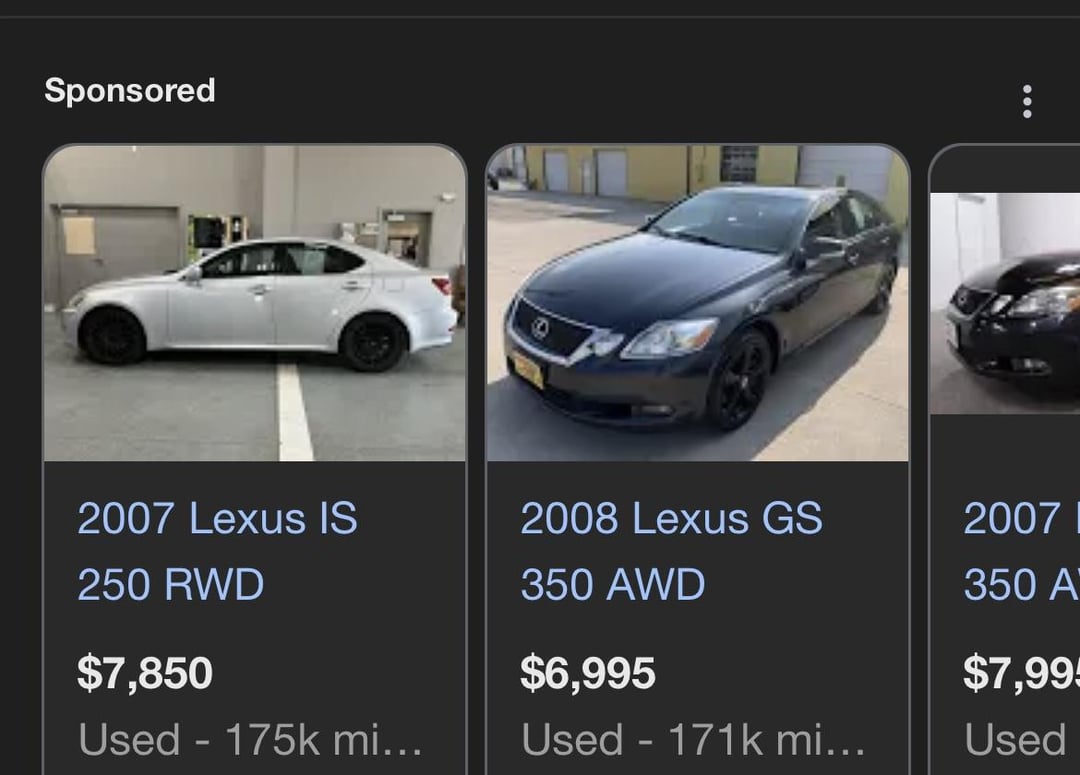The image size is (1080, 775).
Task: Click the 'Used' text on third card
Action: (x=1015, y=740)
